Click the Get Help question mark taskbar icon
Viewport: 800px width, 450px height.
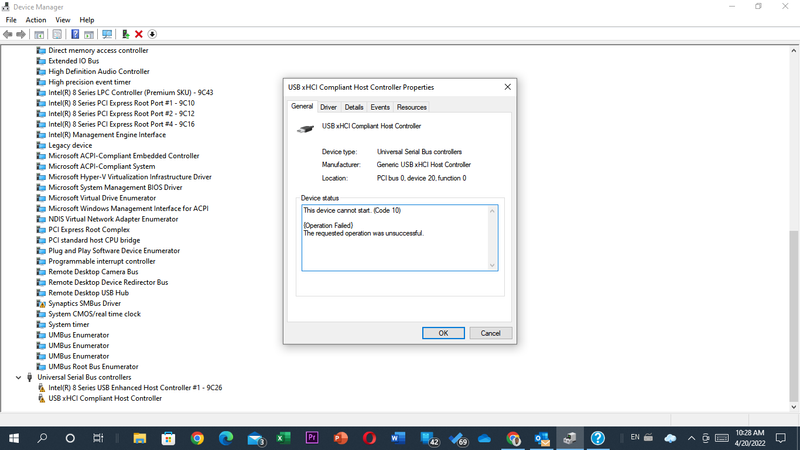pos(597,438)
